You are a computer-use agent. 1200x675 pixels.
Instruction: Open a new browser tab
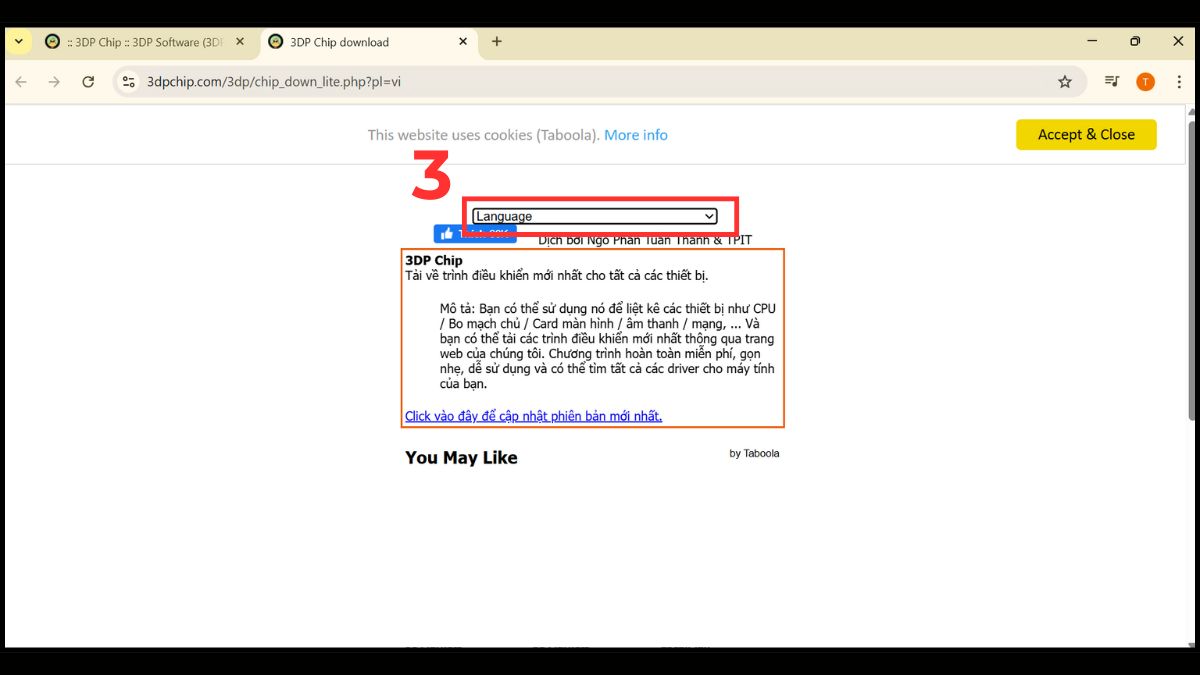point(497,42)
